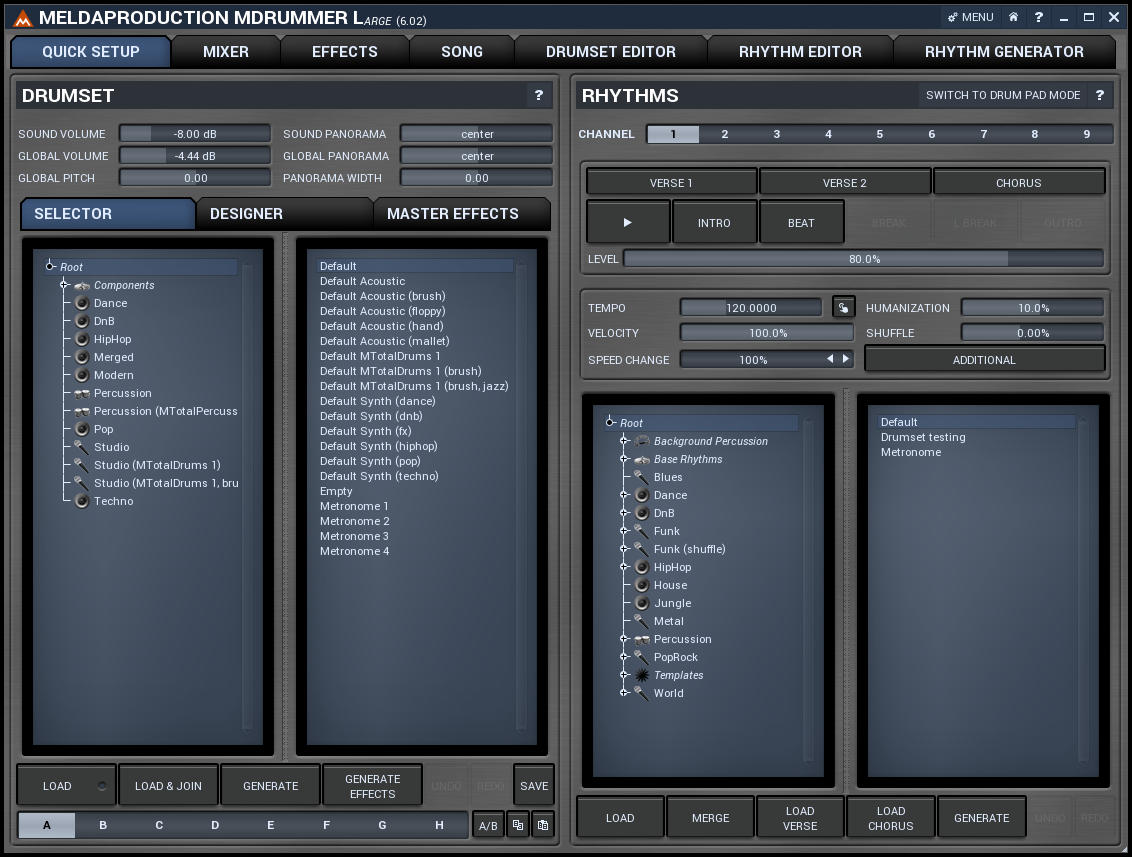Screen dimensions: 1132x857
Task: Click the MeldaProduction logo icon
Action: pos(23,18)
